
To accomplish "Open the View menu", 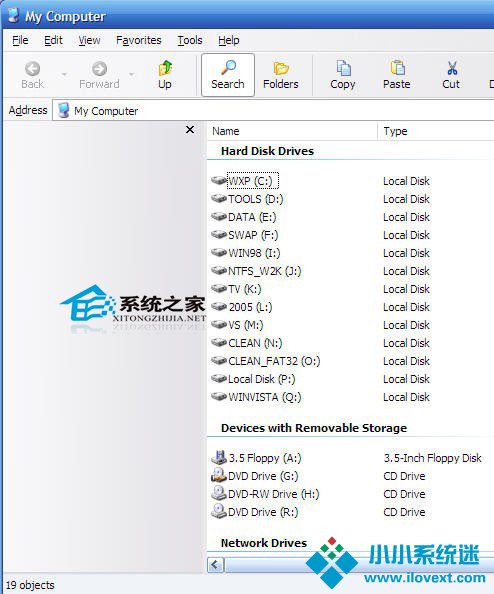I will [x=89, y=40].
